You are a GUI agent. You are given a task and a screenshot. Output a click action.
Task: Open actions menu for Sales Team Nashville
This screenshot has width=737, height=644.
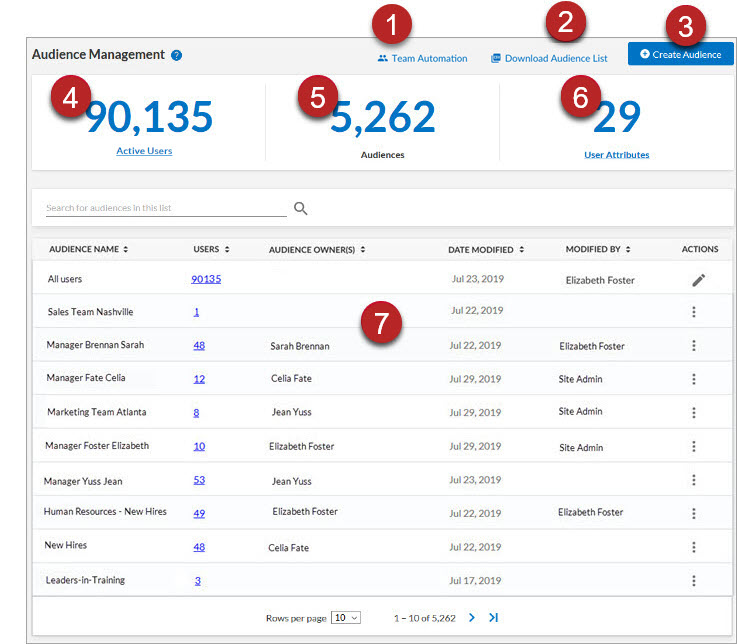[694, 312]
